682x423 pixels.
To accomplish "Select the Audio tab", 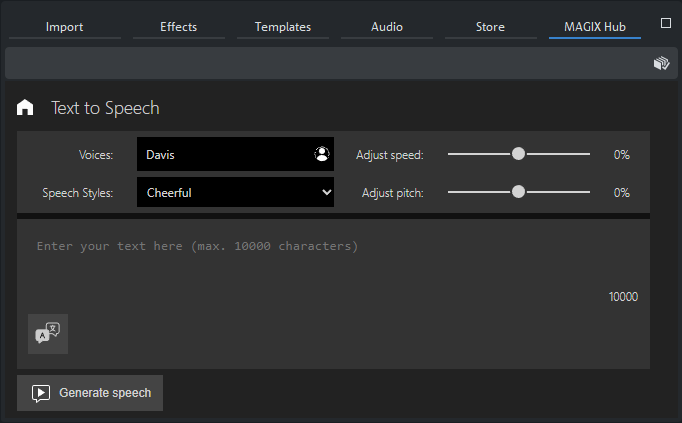I will point(387,27).
